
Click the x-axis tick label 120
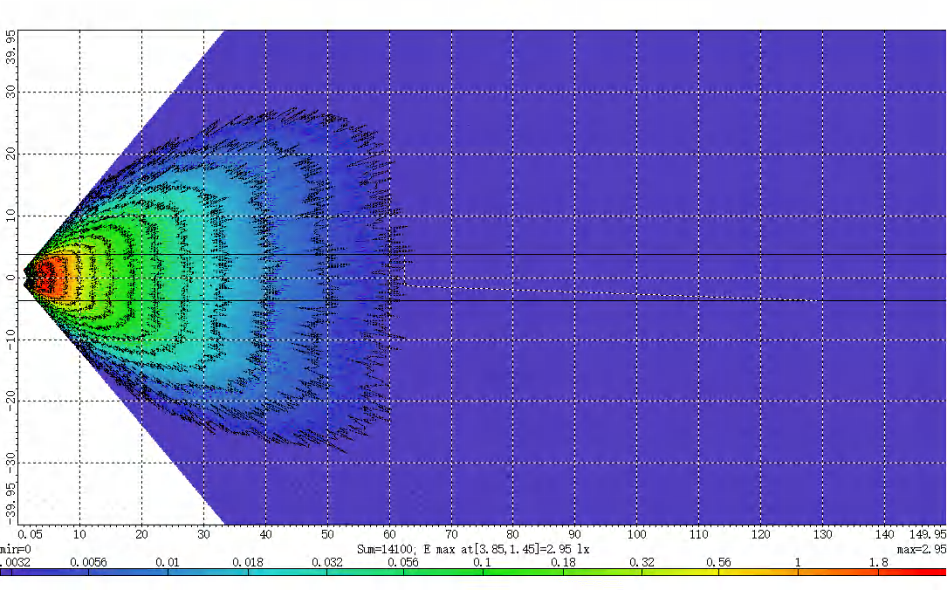[760, 534]
